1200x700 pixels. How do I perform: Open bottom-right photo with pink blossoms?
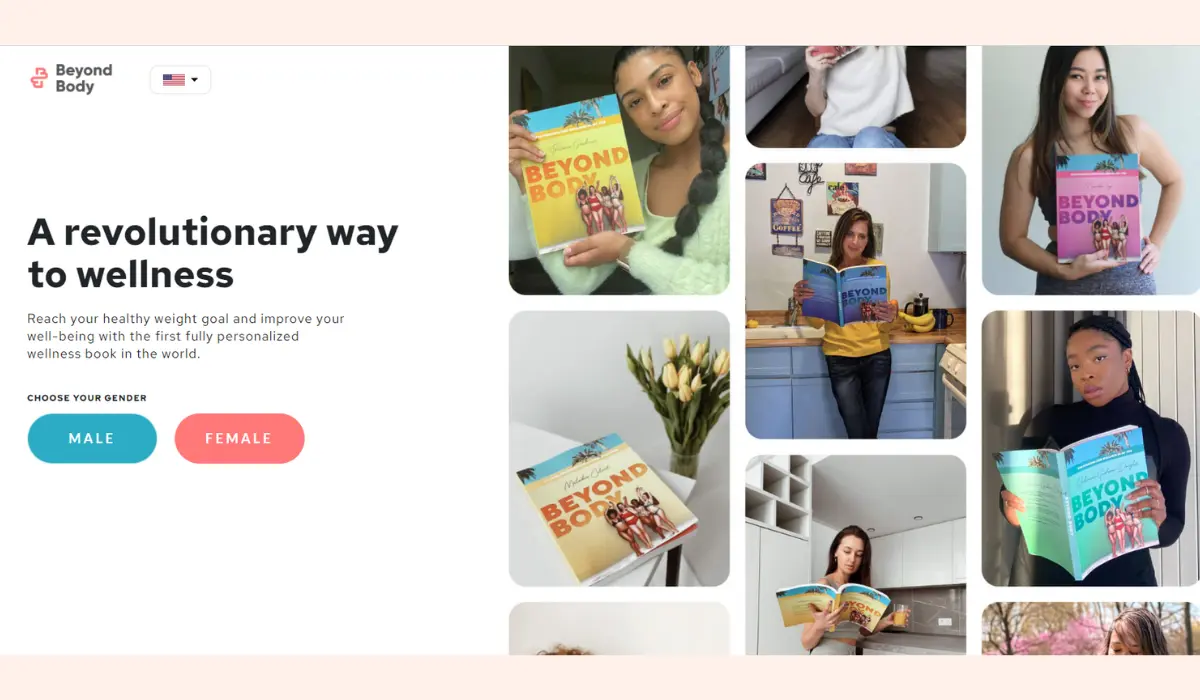click(1091, 628)
